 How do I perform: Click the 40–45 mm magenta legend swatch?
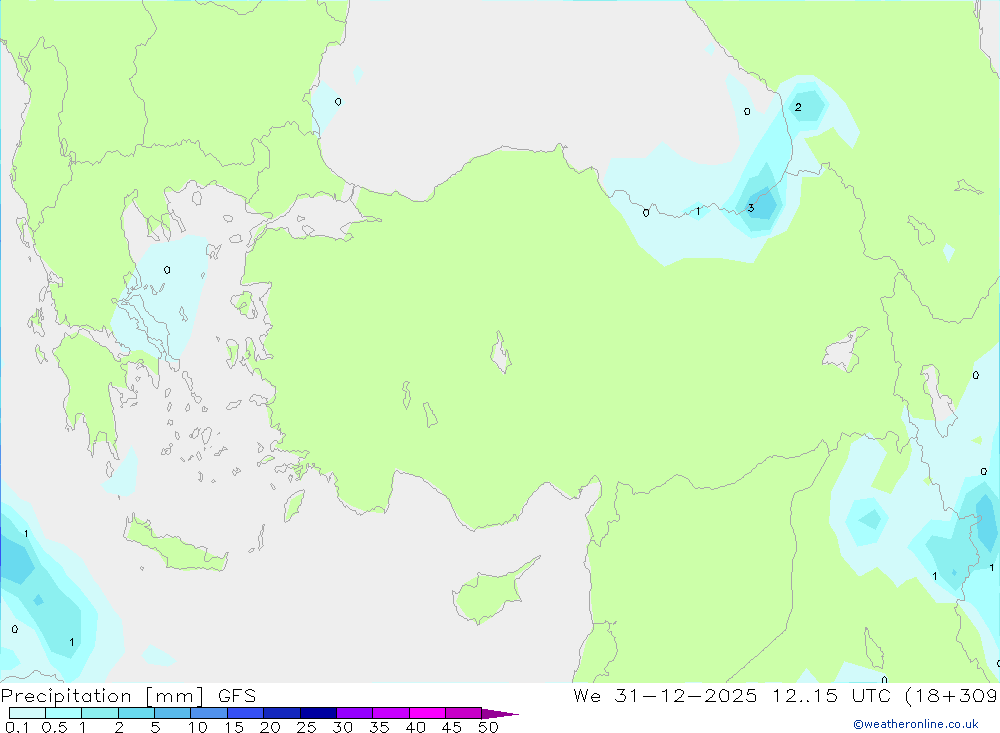click(427, 713)
